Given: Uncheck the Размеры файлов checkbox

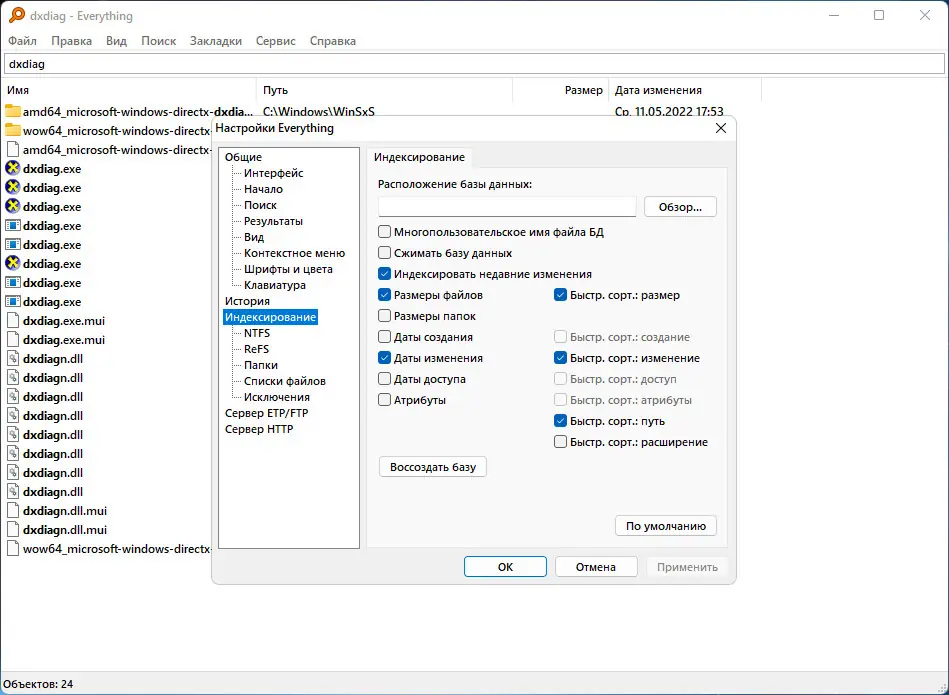Looking at the screenshot, I should [384, 295].
